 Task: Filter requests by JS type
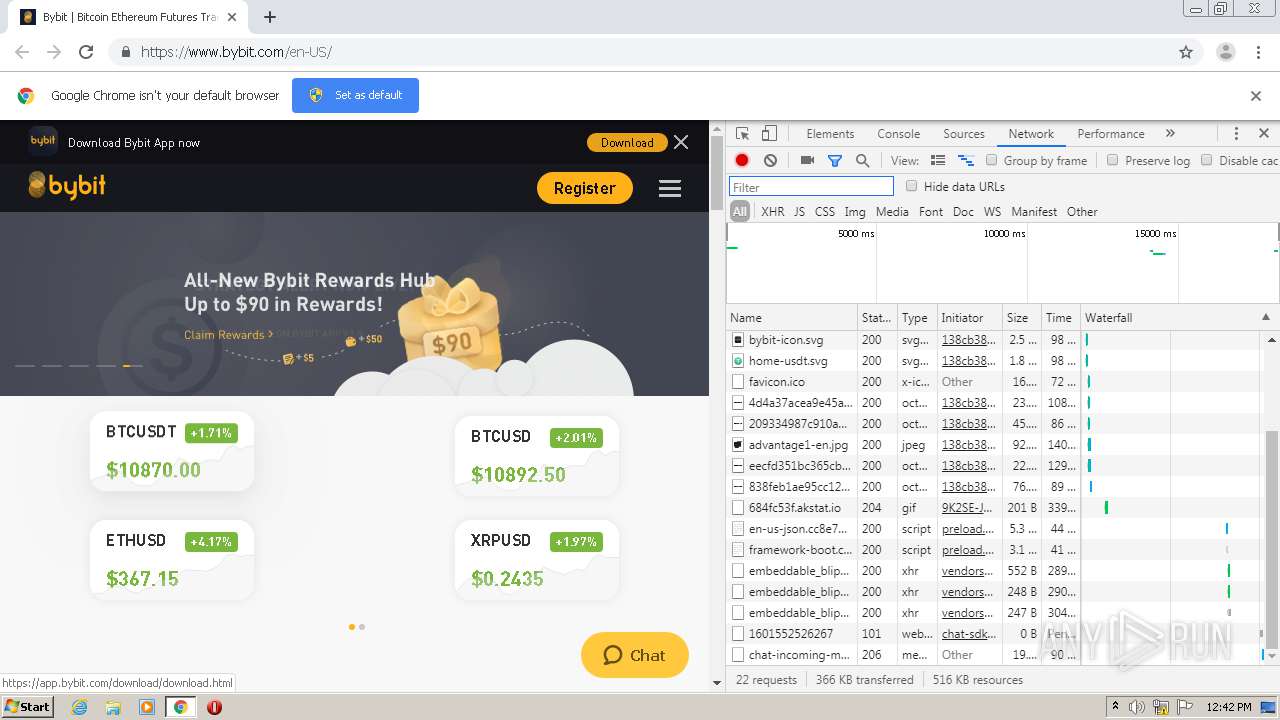point(799,212)
